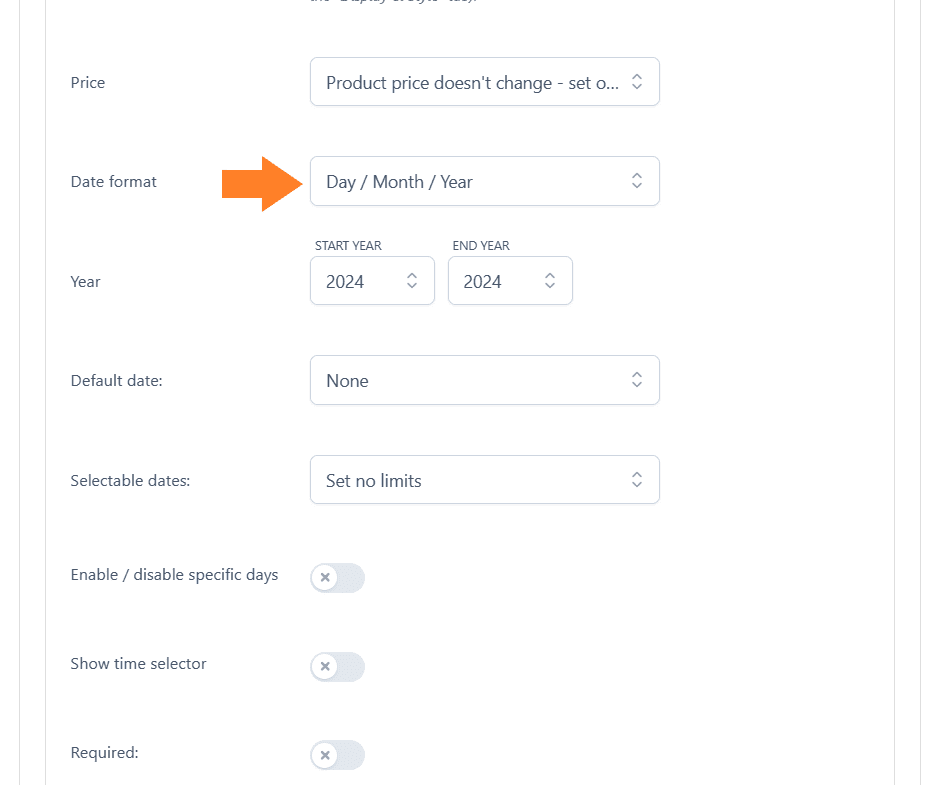927x785 pixels.
Task: Open the Selectable dates dropdown
Action: [x=484, y=479]
